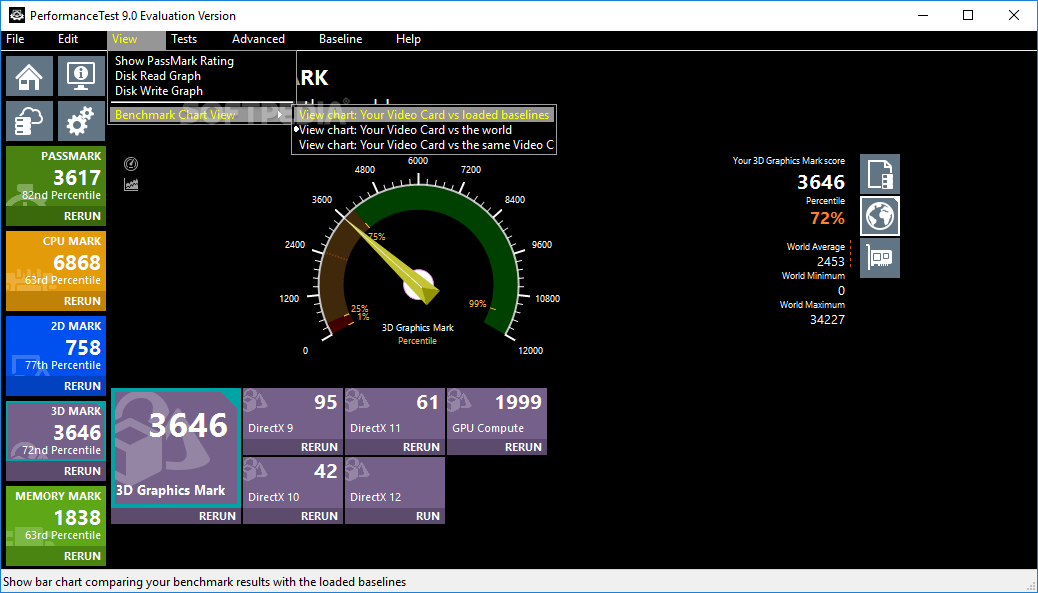Screen dimensions: 1038x593
Task: Click the DirectX 11 score tile
Action: (395, 414)
